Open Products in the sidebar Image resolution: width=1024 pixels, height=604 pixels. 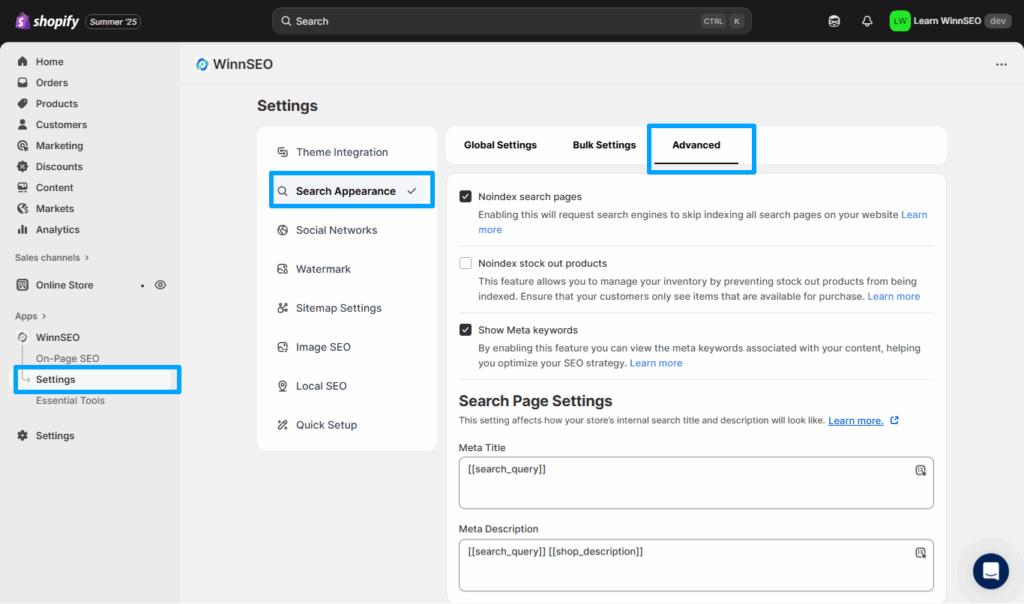coord(56,103)
